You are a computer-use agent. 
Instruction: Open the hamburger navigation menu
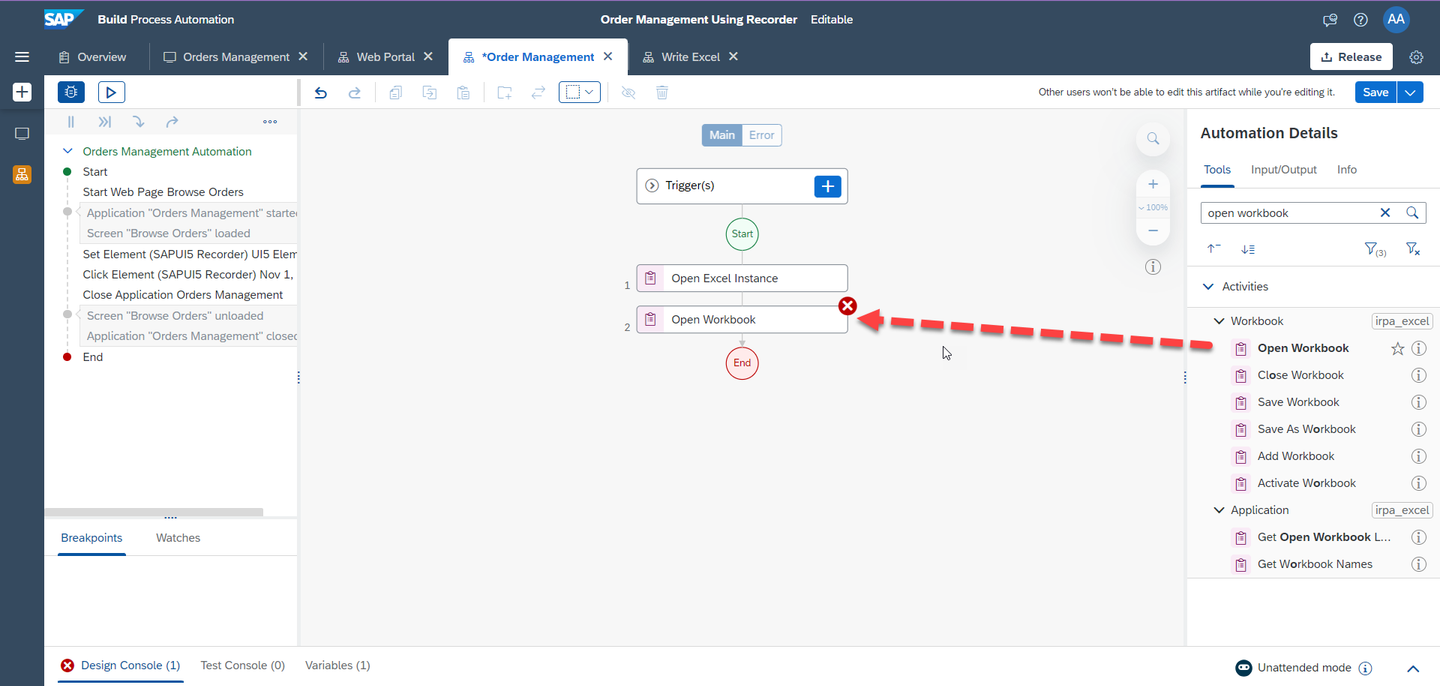click(x=22, y=57)
